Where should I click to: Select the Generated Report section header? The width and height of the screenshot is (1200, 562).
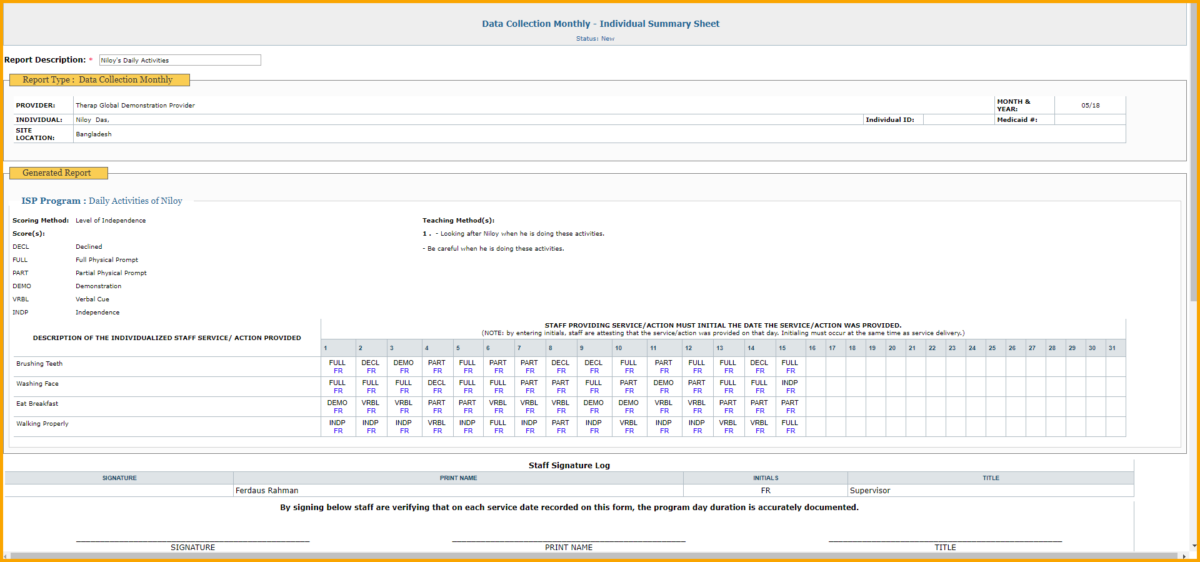click(57, 173)
